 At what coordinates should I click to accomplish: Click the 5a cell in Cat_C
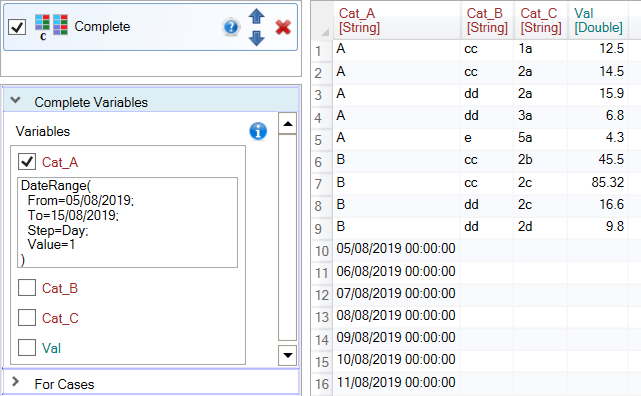coord(540,138)
